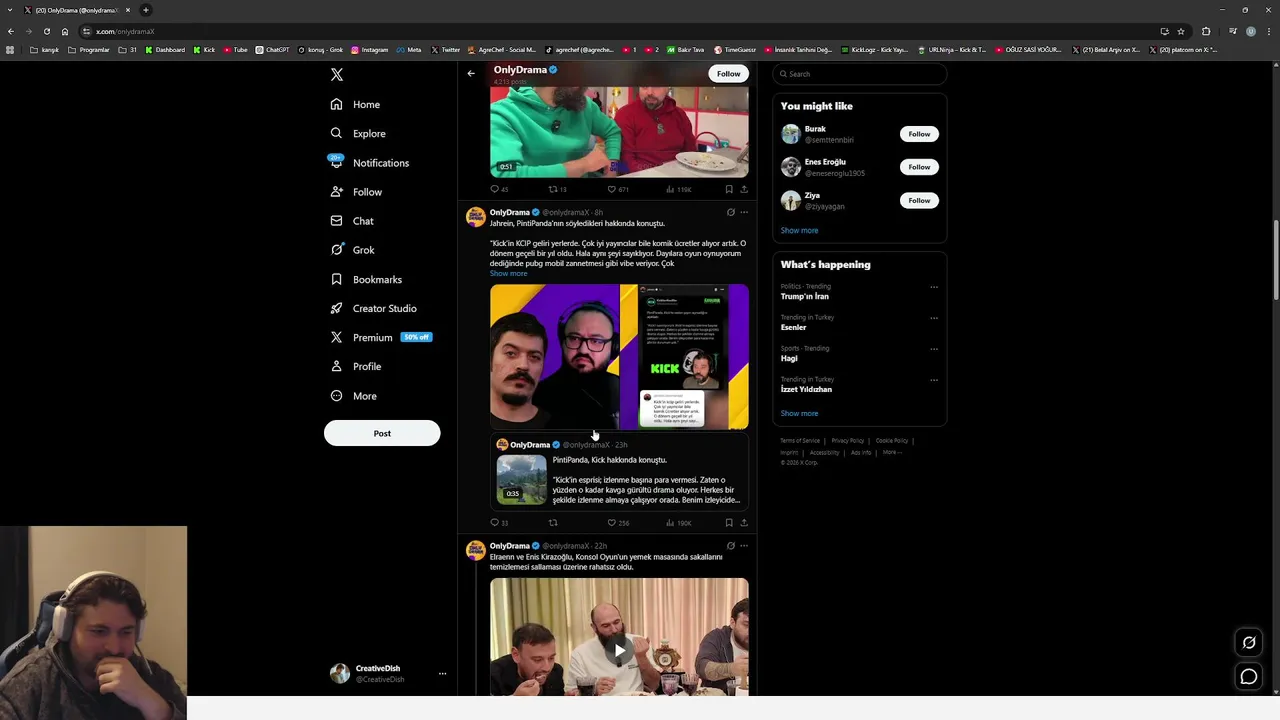Show more trending topics
This screenshot has width=1280, height=720.
point(799,413)
